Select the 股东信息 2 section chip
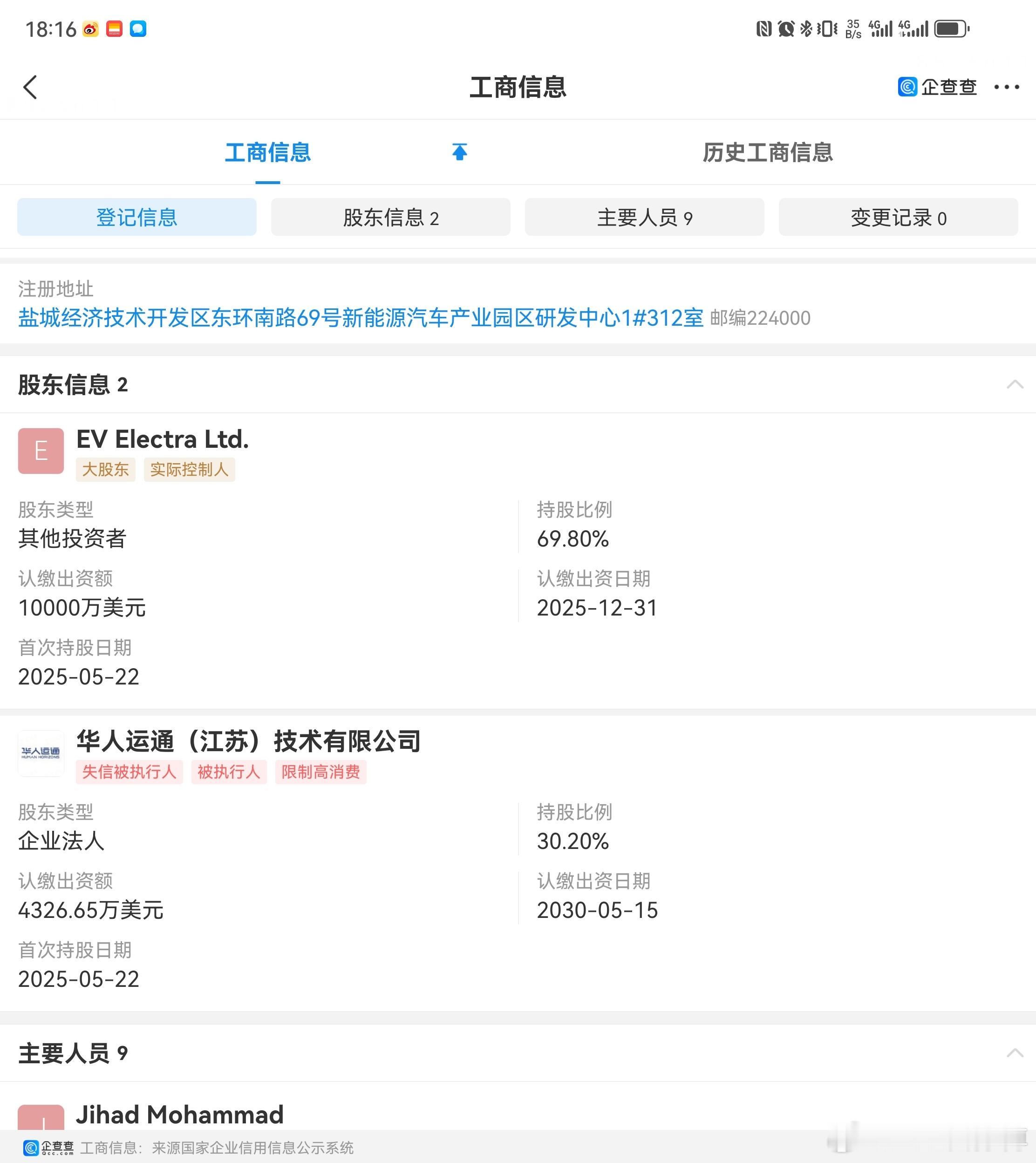 (390, 217)
